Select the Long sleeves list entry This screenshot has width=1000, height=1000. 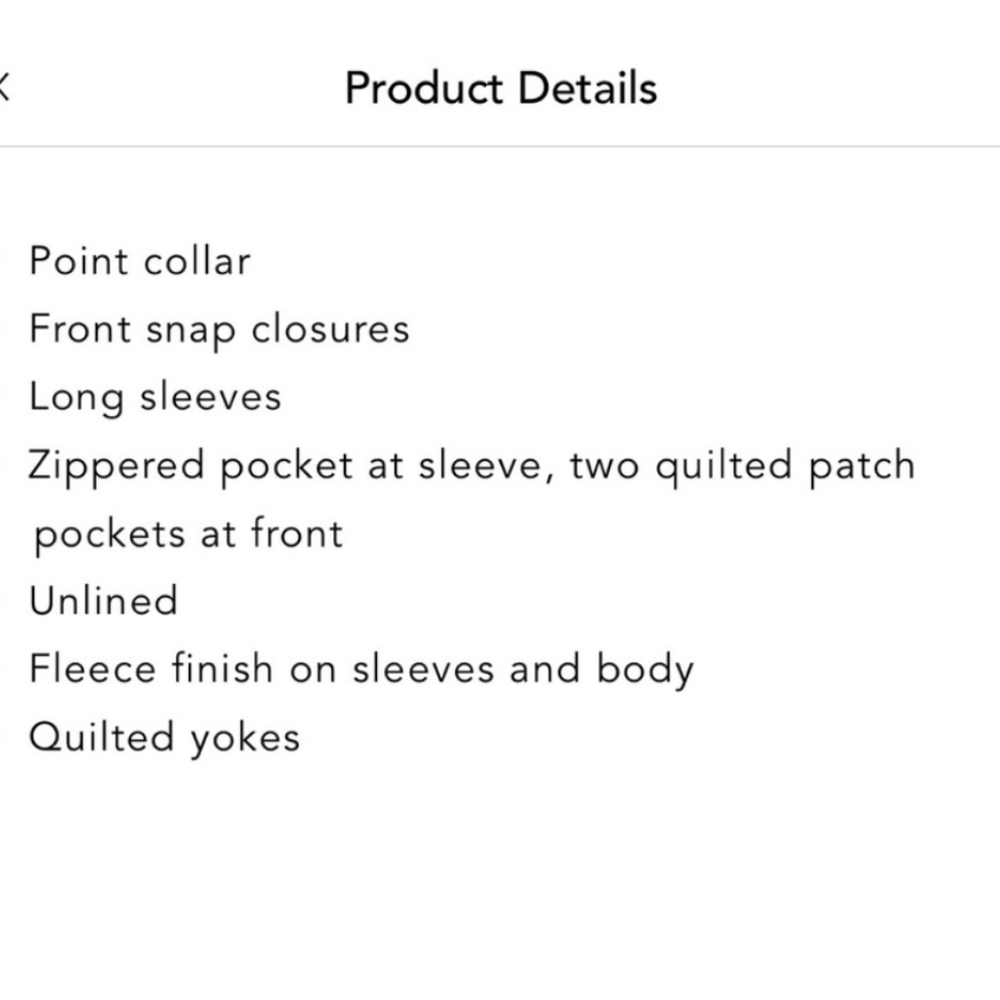coord(155,397)
